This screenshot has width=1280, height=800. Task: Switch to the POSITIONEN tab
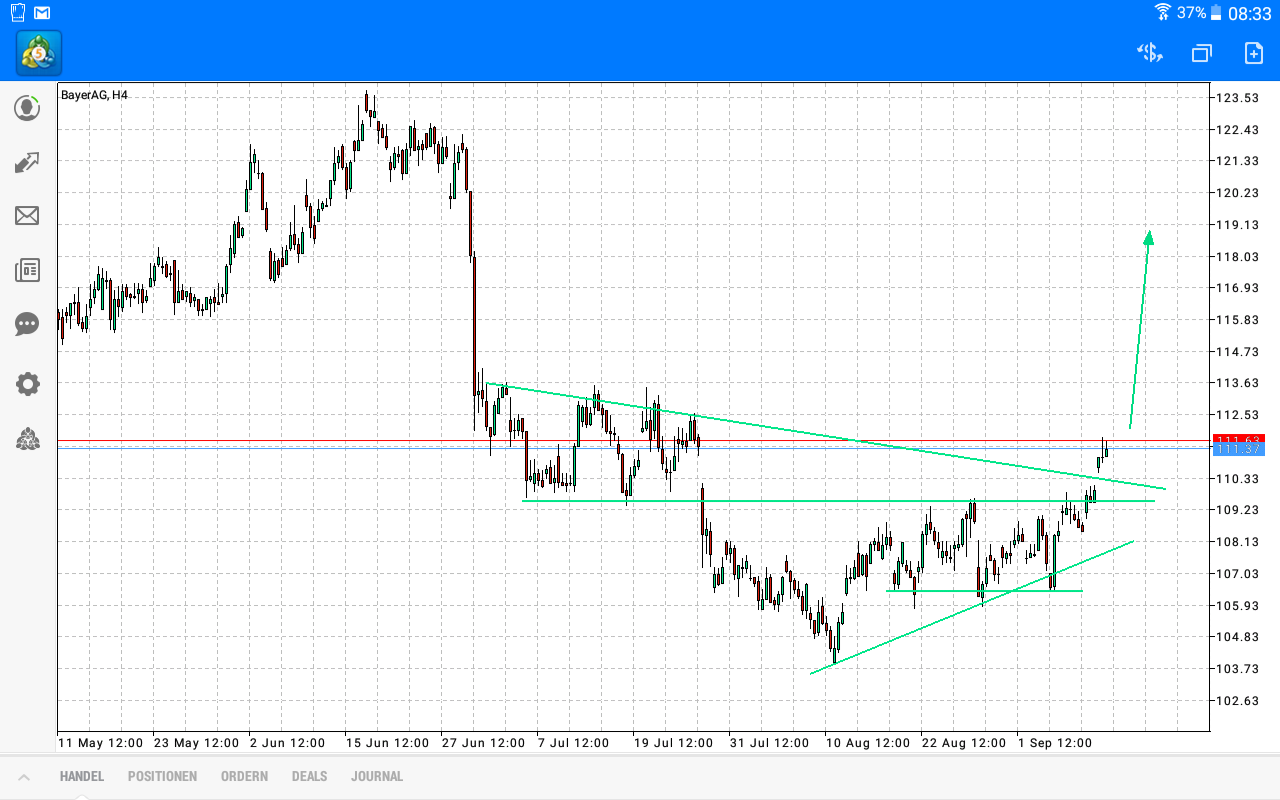[x=162, y=776]
